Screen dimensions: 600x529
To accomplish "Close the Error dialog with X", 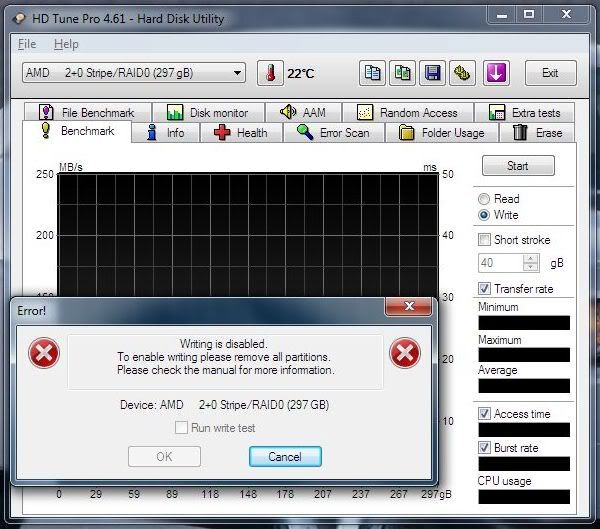I will pyautogui.click(x=409, y=306).
